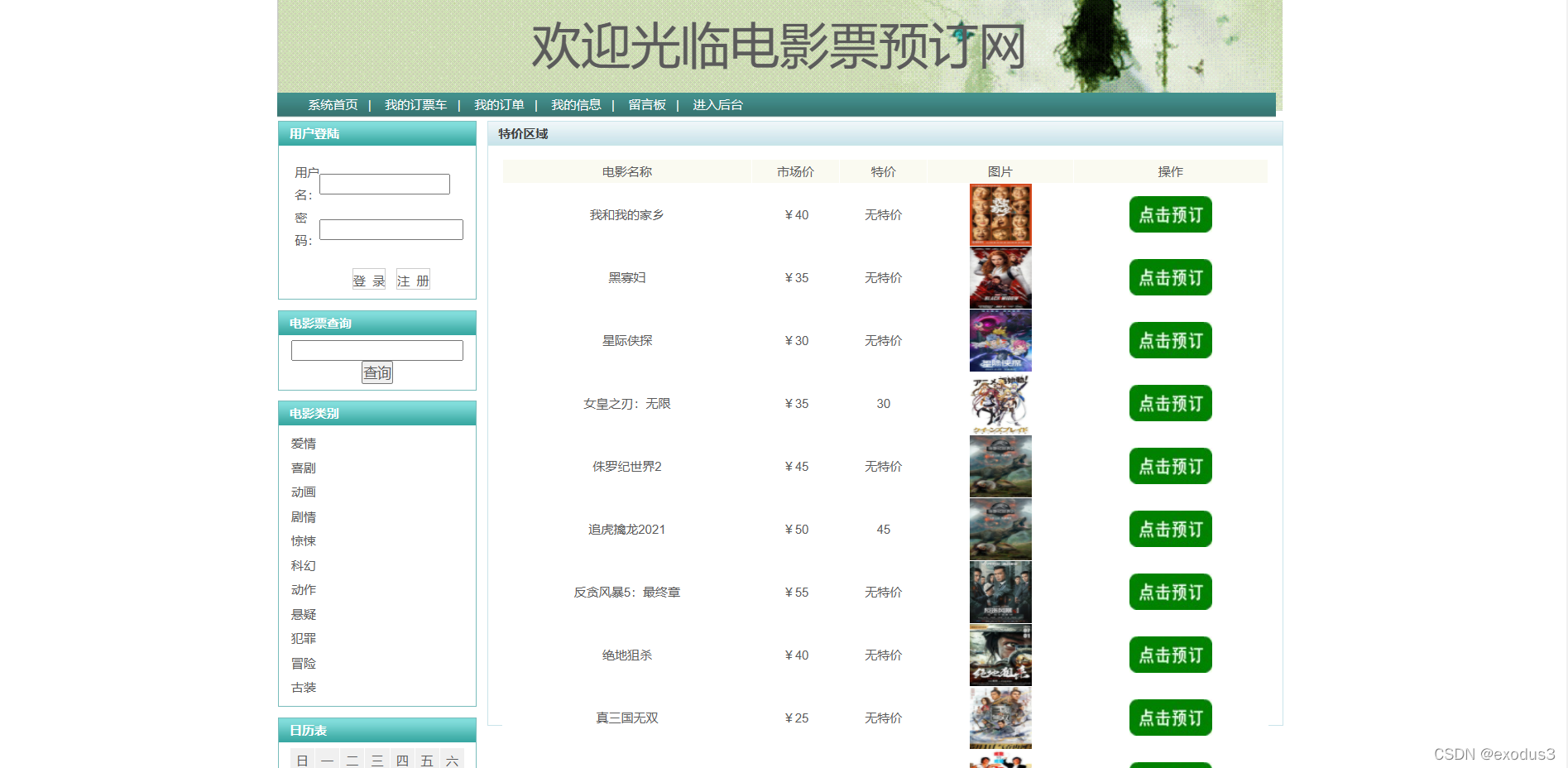Open the 注 册 registration link
The width and height of the screenshot is (1568, 768).
(x=413, y=279)
